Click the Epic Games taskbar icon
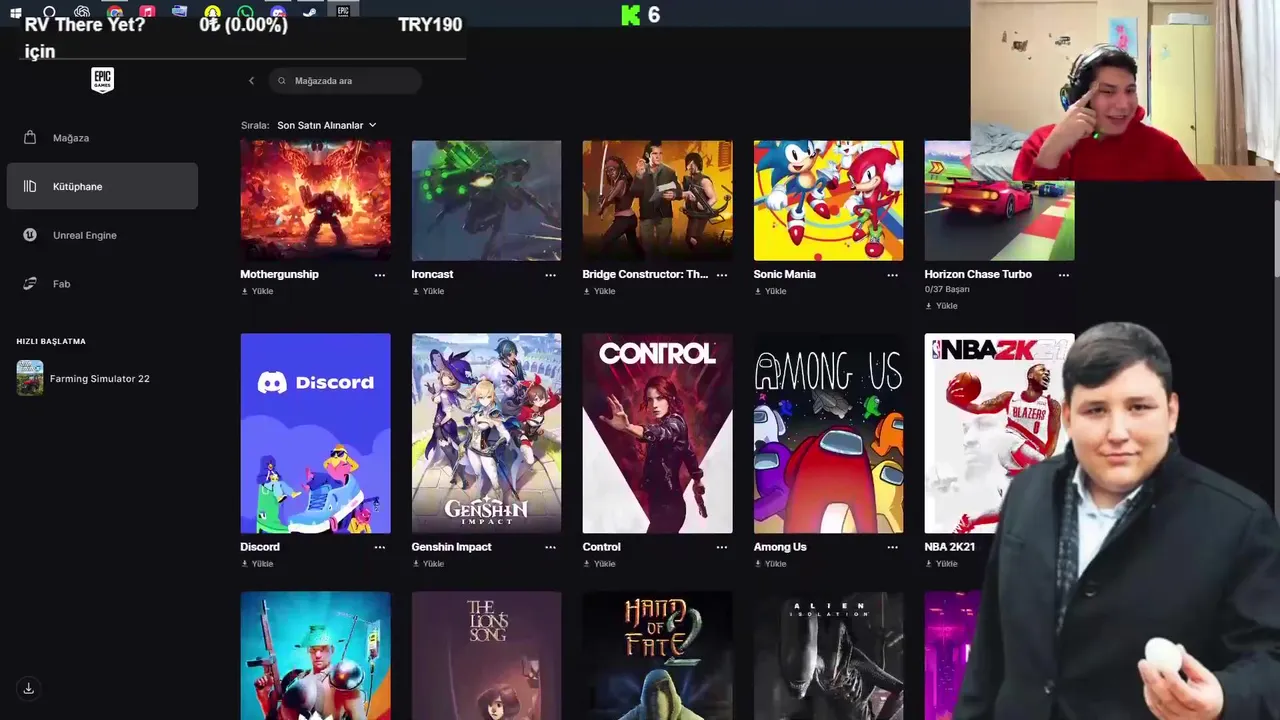This screenshot has width=1280, height=720. tap(343, 11)
